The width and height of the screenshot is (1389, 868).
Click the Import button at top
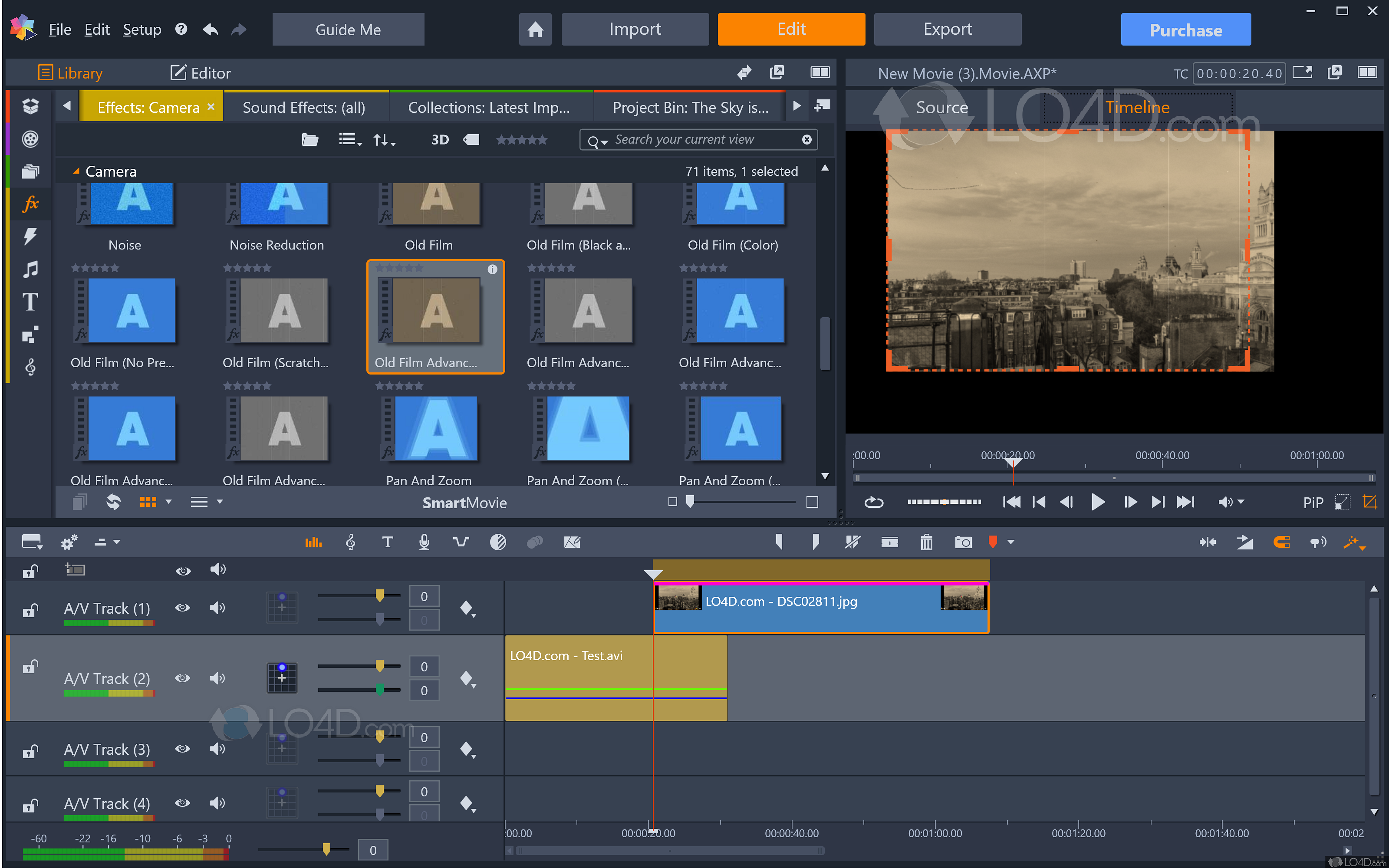[634, 29]
